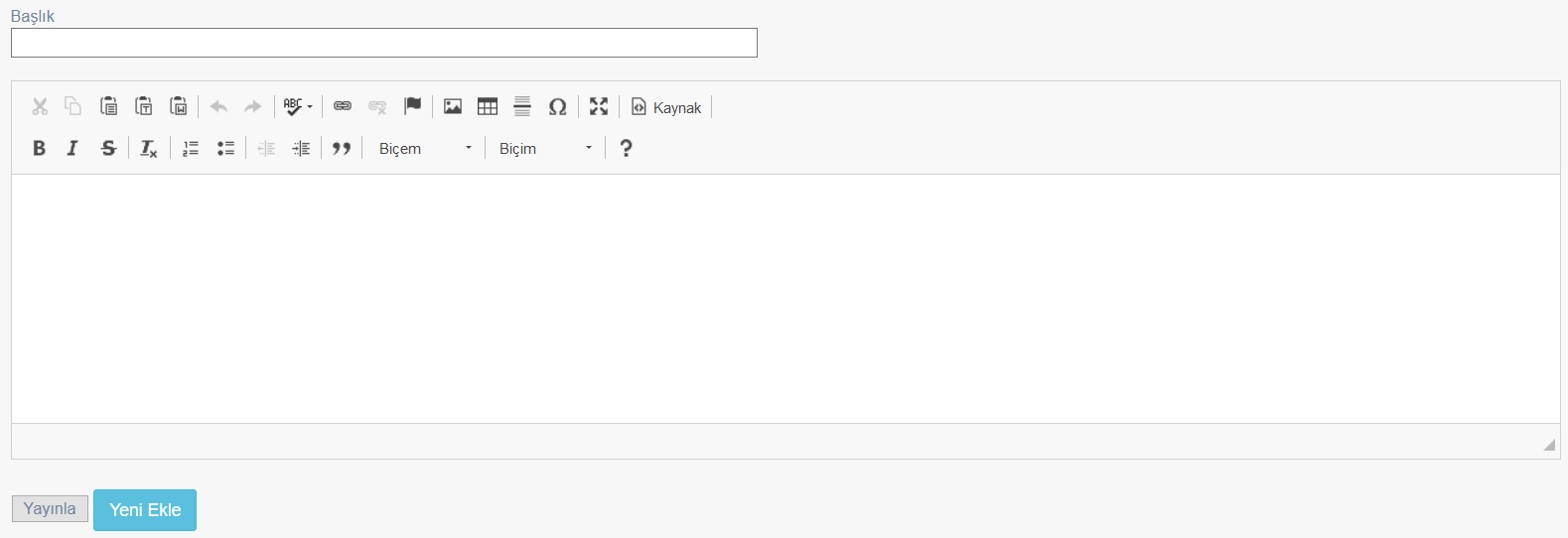The width and height of the screenshot is (1568, 538).
Task: Click the Bold formatting icon
Action: [x=39, y=148]
